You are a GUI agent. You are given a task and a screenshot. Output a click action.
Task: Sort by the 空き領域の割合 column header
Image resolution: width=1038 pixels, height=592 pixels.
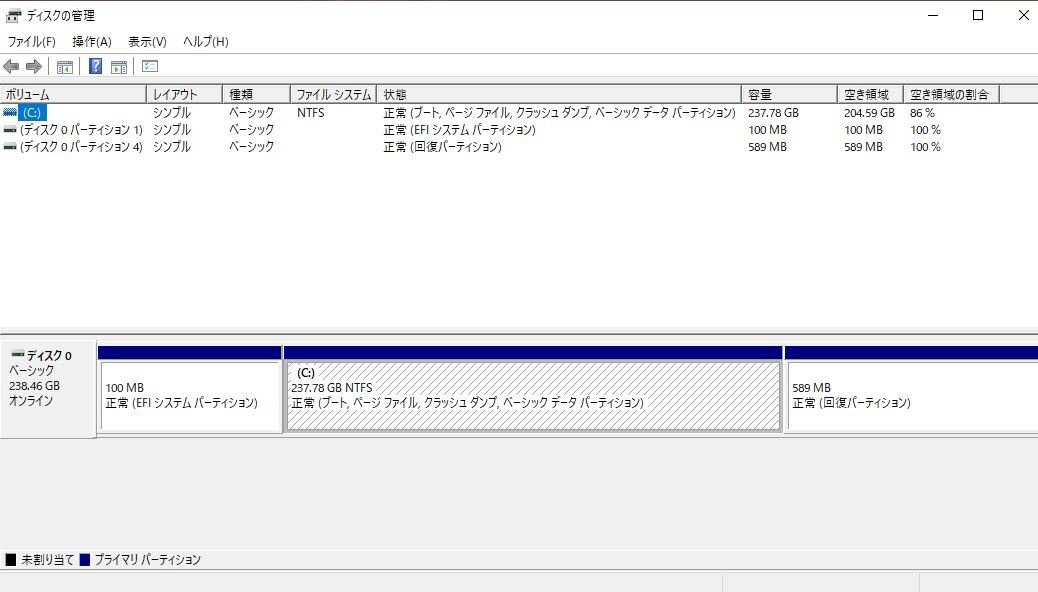951,95
